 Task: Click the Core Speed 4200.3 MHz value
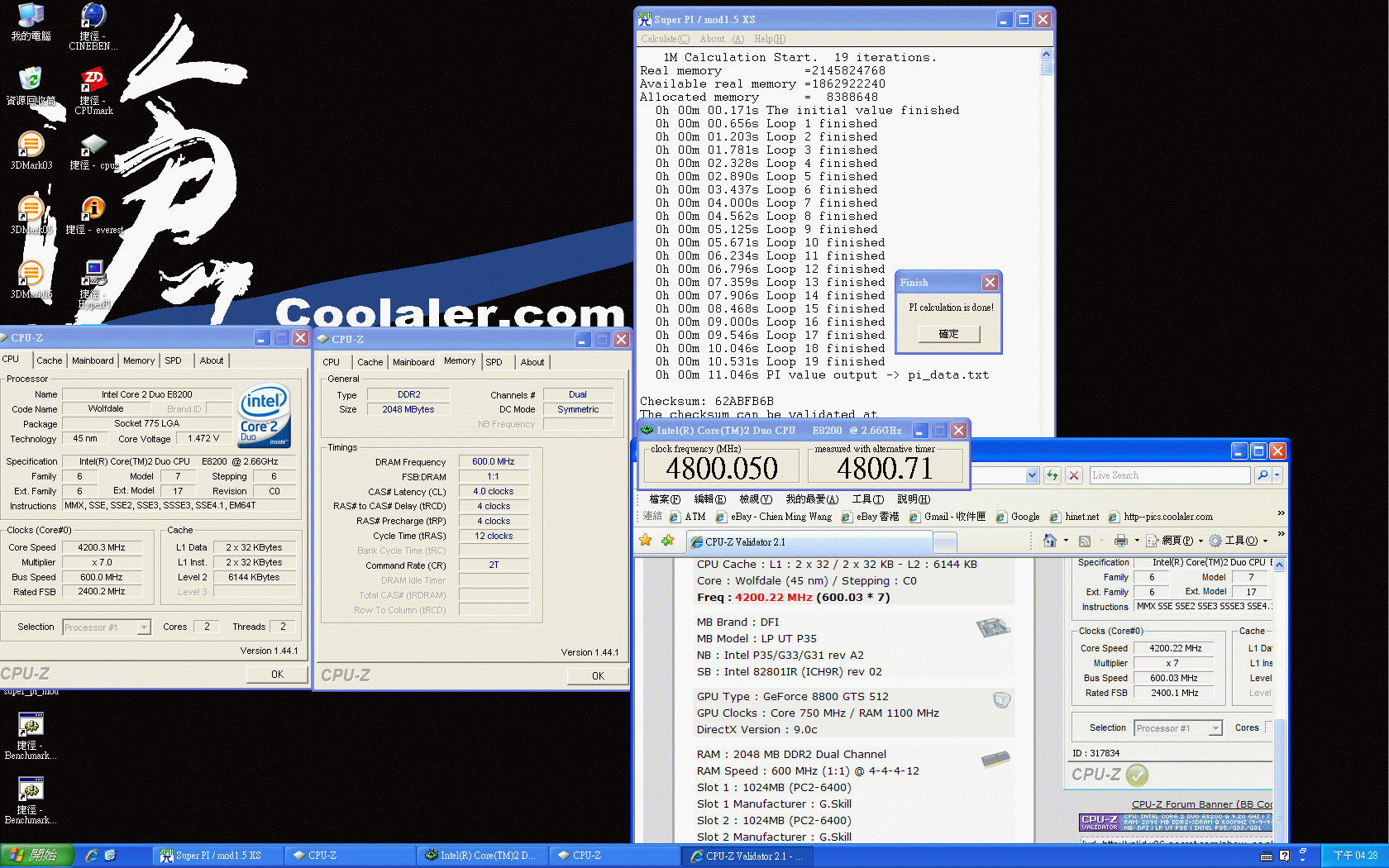102,547
